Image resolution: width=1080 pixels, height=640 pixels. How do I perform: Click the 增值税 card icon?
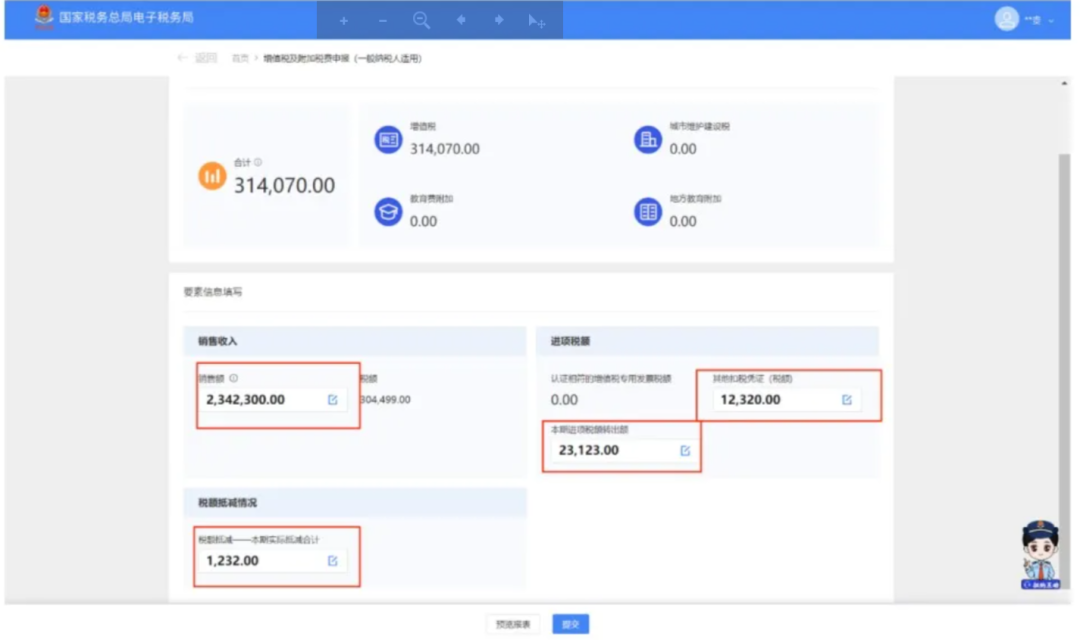pos(388,140)
